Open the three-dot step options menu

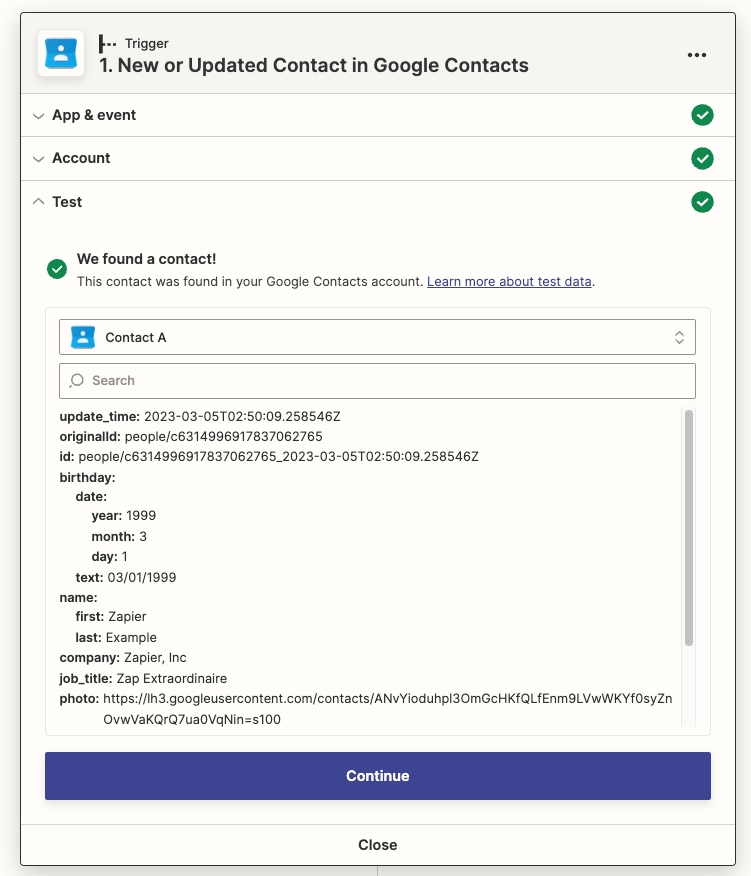[697, 55]
